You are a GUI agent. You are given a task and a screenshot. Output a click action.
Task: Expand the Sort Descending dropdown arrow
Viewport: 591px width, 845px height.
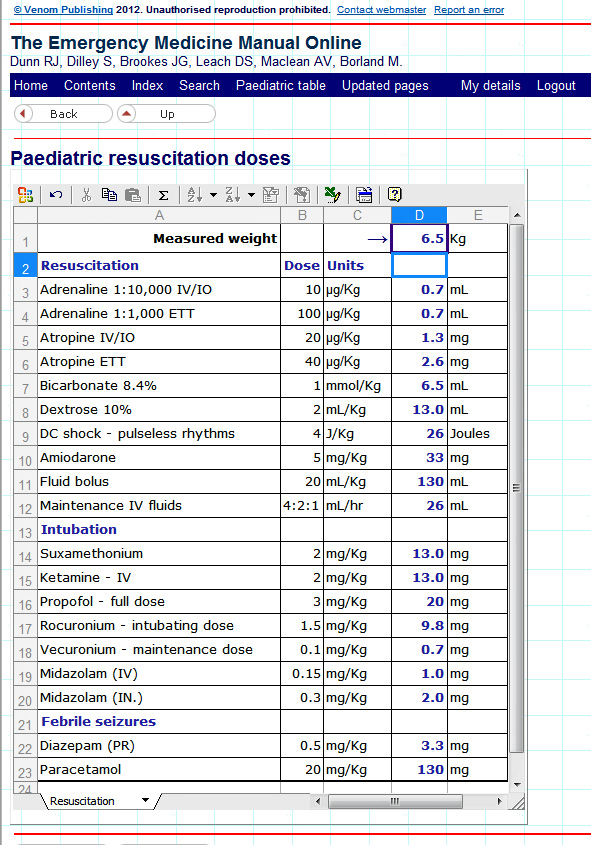(251, 195)
